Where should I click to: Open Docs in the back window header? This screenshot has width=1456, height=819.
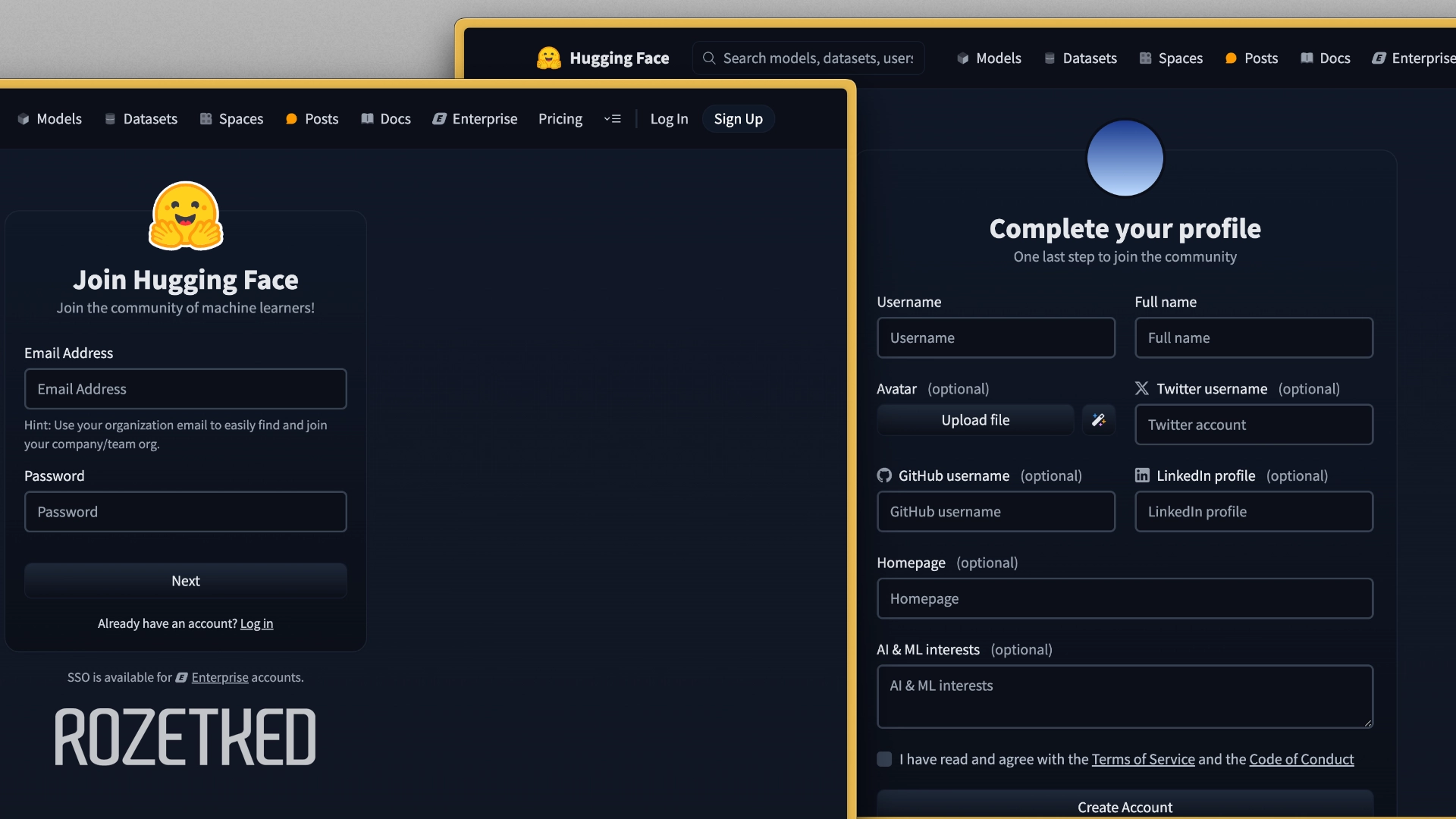coord(1326,58)
